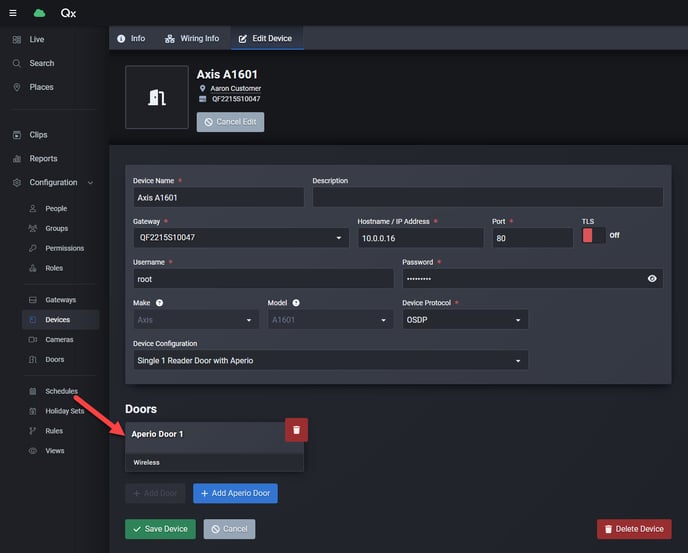Switch to the Wiring Info tab

tap(192, 38)
